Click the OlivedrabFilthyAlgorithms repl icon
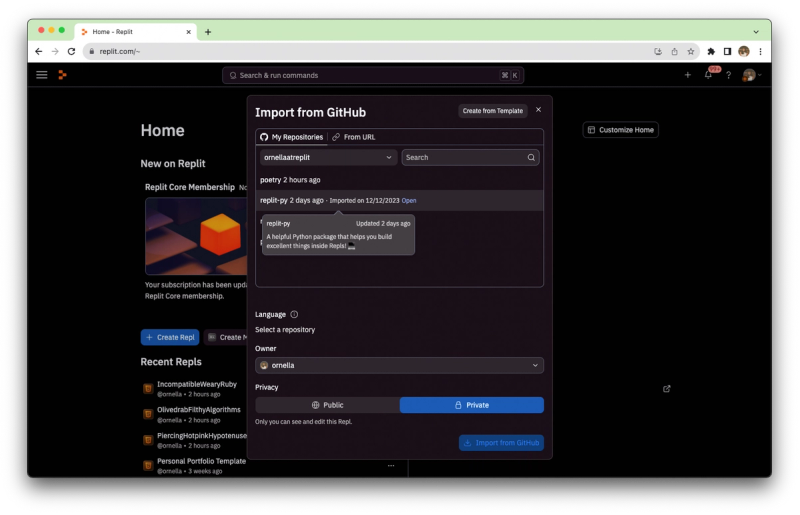 tap(148, 414)
